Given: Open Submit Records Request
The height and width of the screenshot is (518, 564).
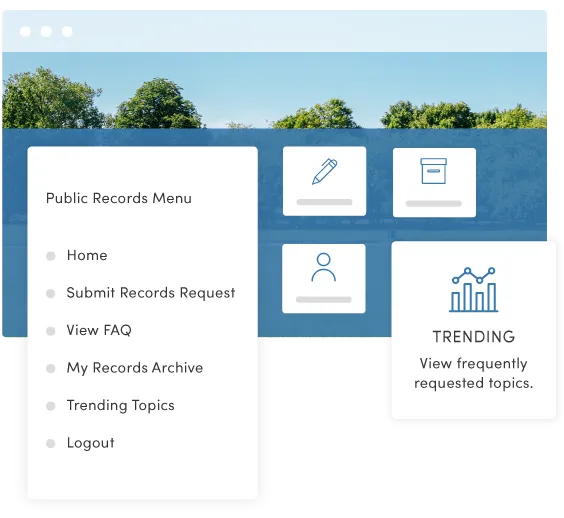Looking at the screenshot, I should pyautogui.click(x=151, y=293).
